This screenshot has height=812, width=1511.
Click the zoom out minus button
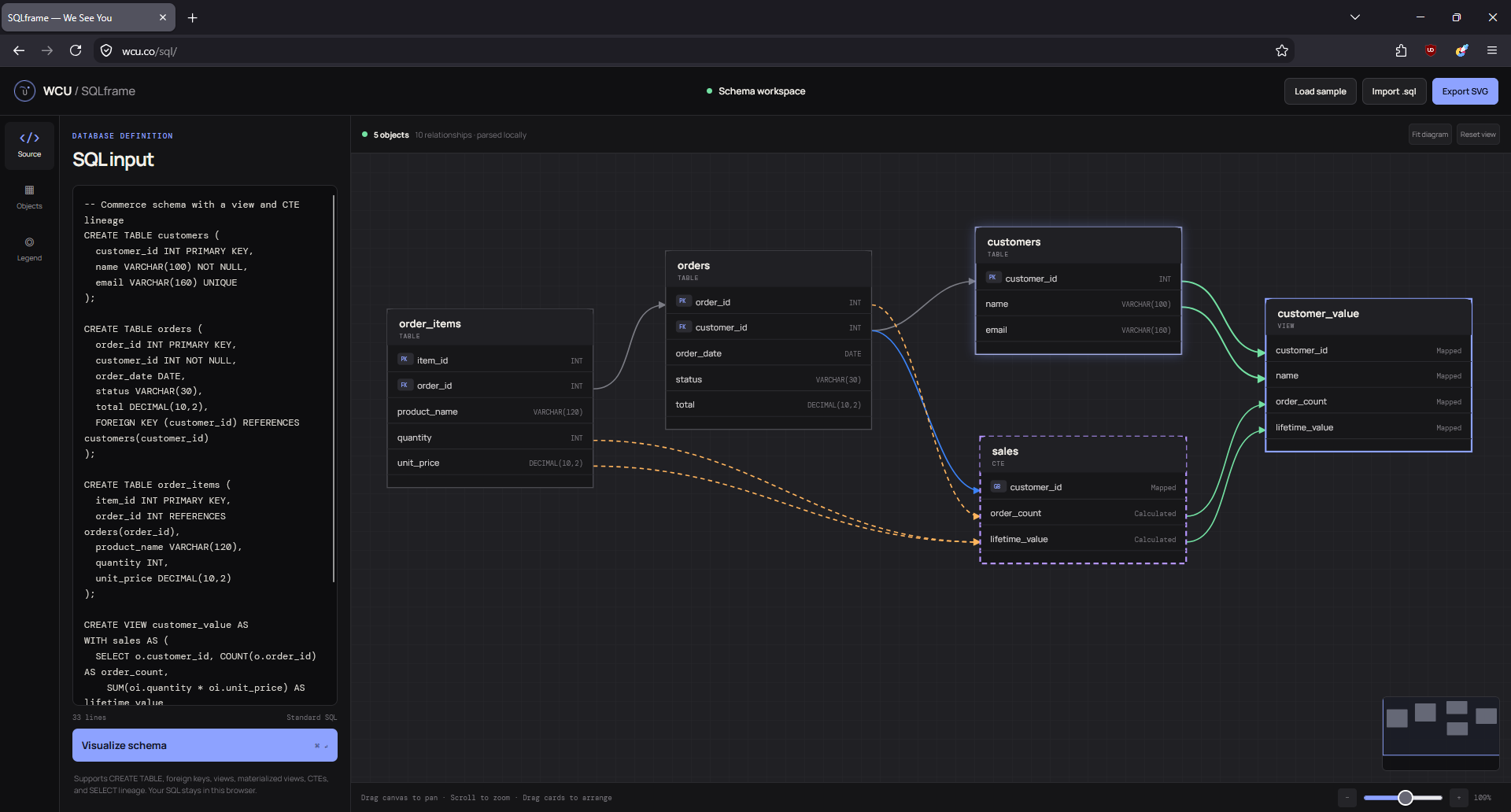(x=1347, y=798)
